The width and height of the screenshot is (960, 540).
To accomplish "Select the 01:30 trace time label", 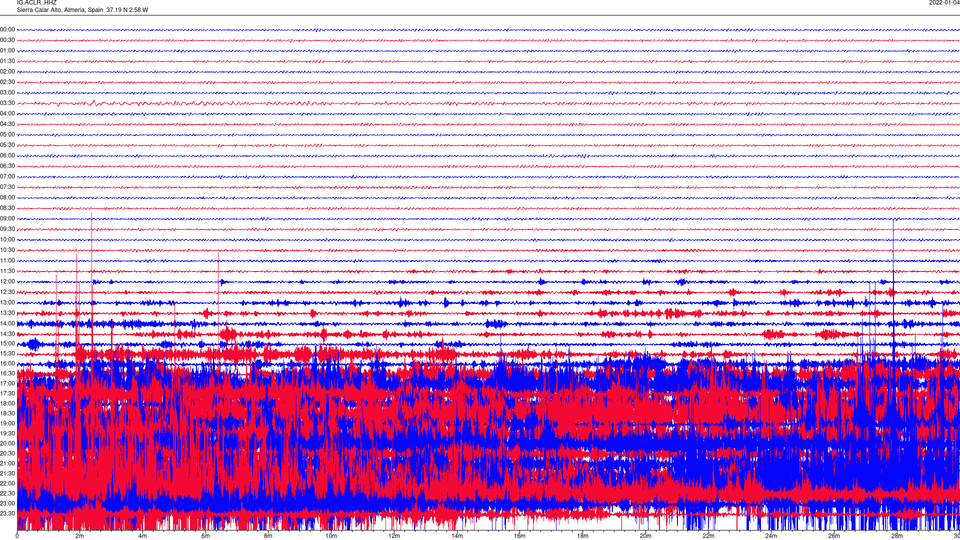I will (7, 61).
